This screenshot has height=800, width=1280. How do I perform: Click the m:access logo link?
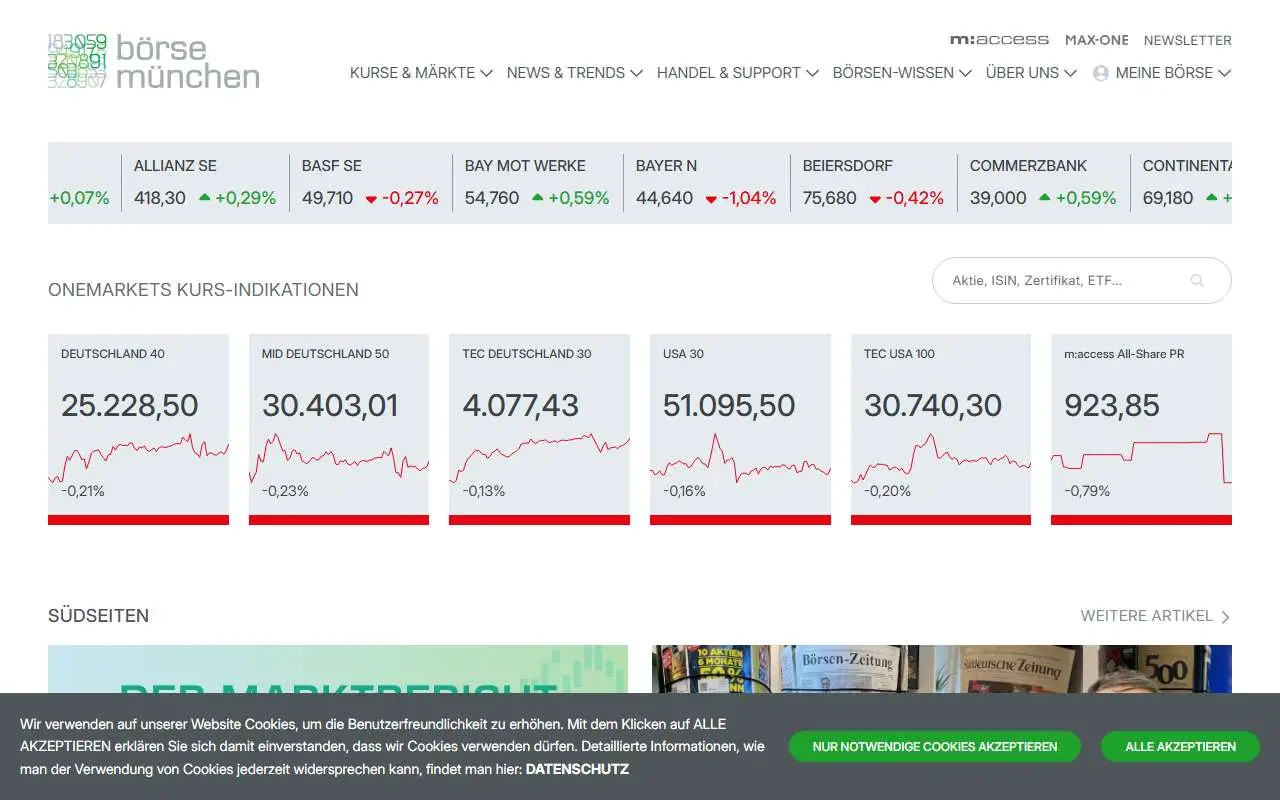pos(999,40)
